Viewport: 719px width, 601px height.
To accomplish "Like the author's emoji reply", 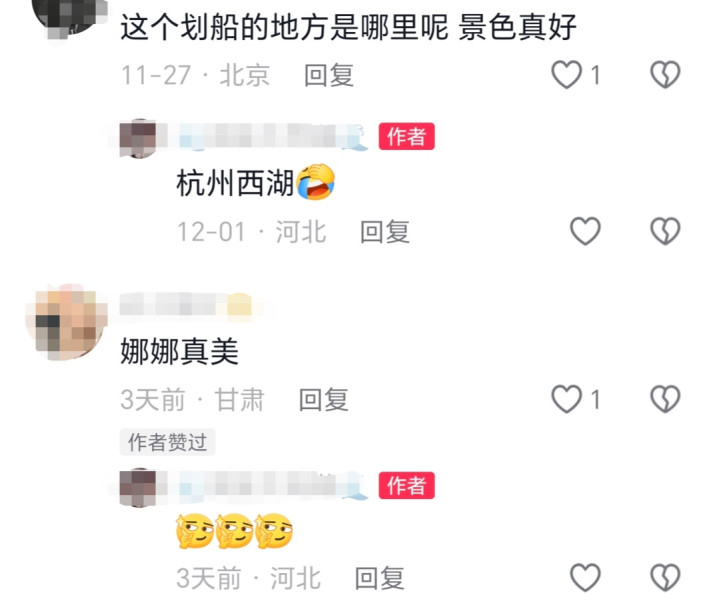I will coord(586,577).
